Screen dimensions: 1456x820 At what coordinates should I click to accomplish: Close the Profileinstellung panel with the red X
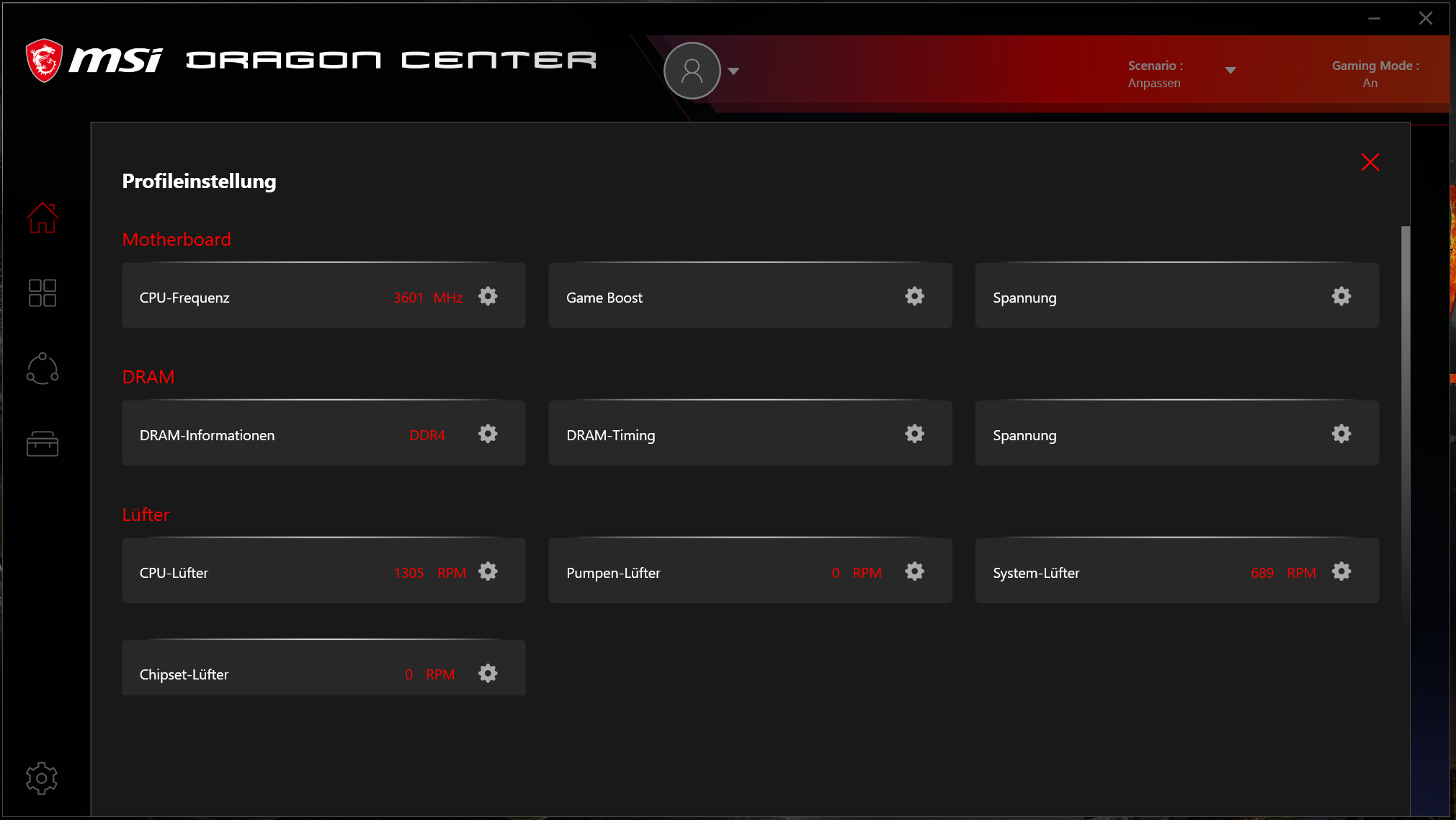coord(1370,162)
